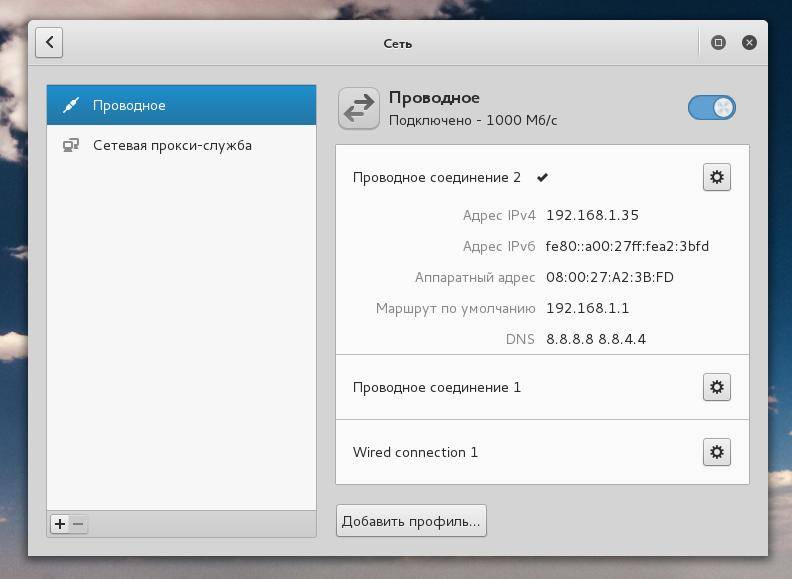Click default route value 192.168.1.1

(587, 308)
